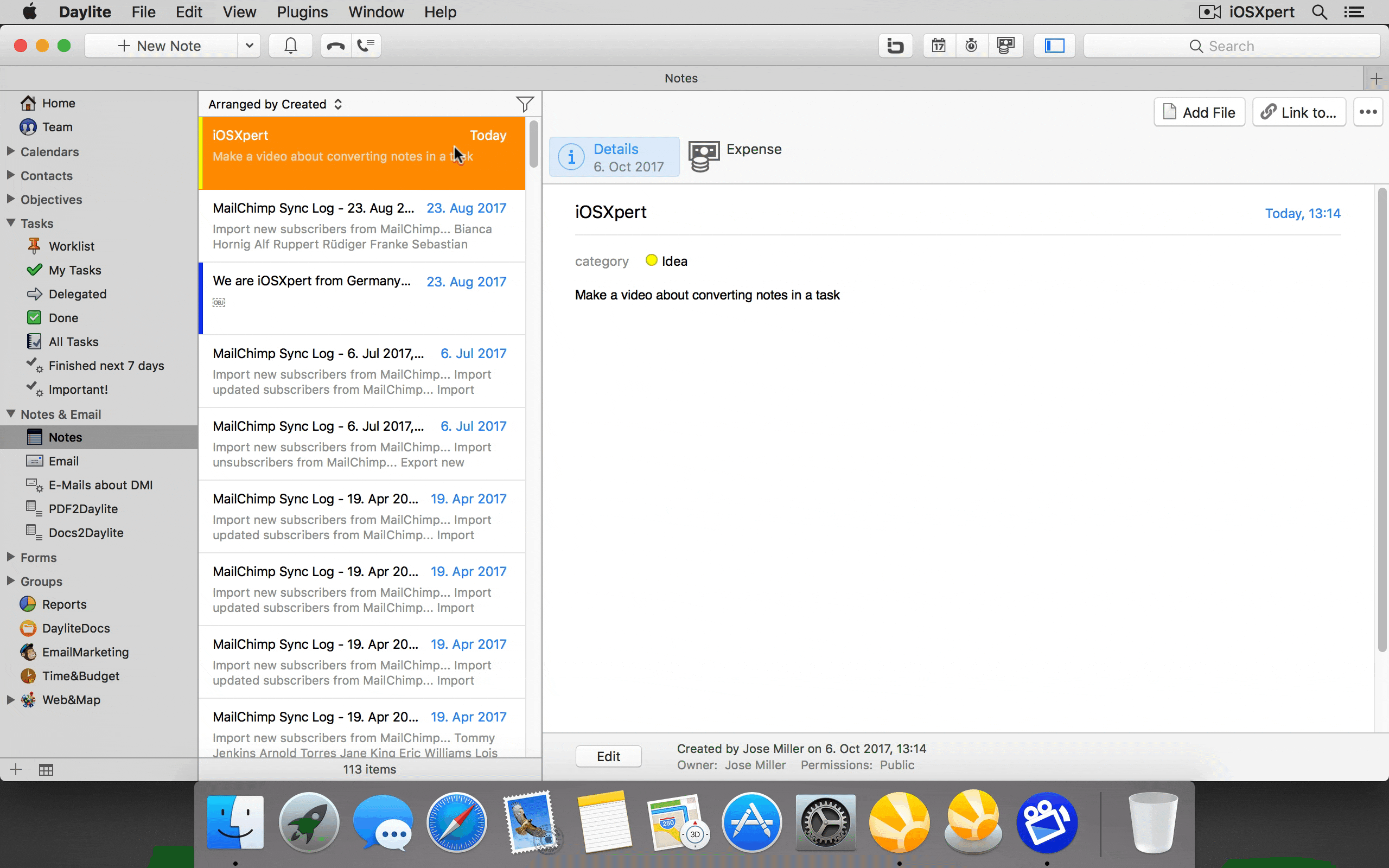This screenshot has width=1389, height=868.
Task: Click the plus button at sidebar bottom
Action: 16,770
